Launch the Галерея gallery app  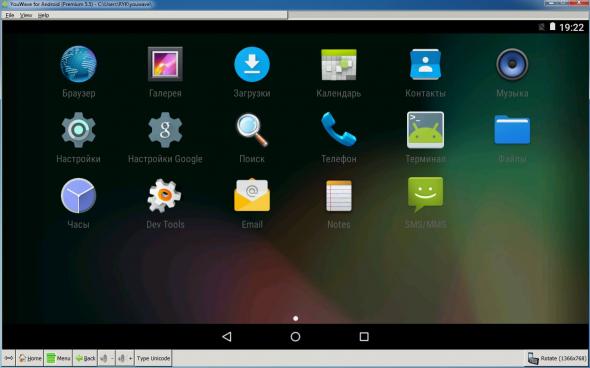click(165, 64)
